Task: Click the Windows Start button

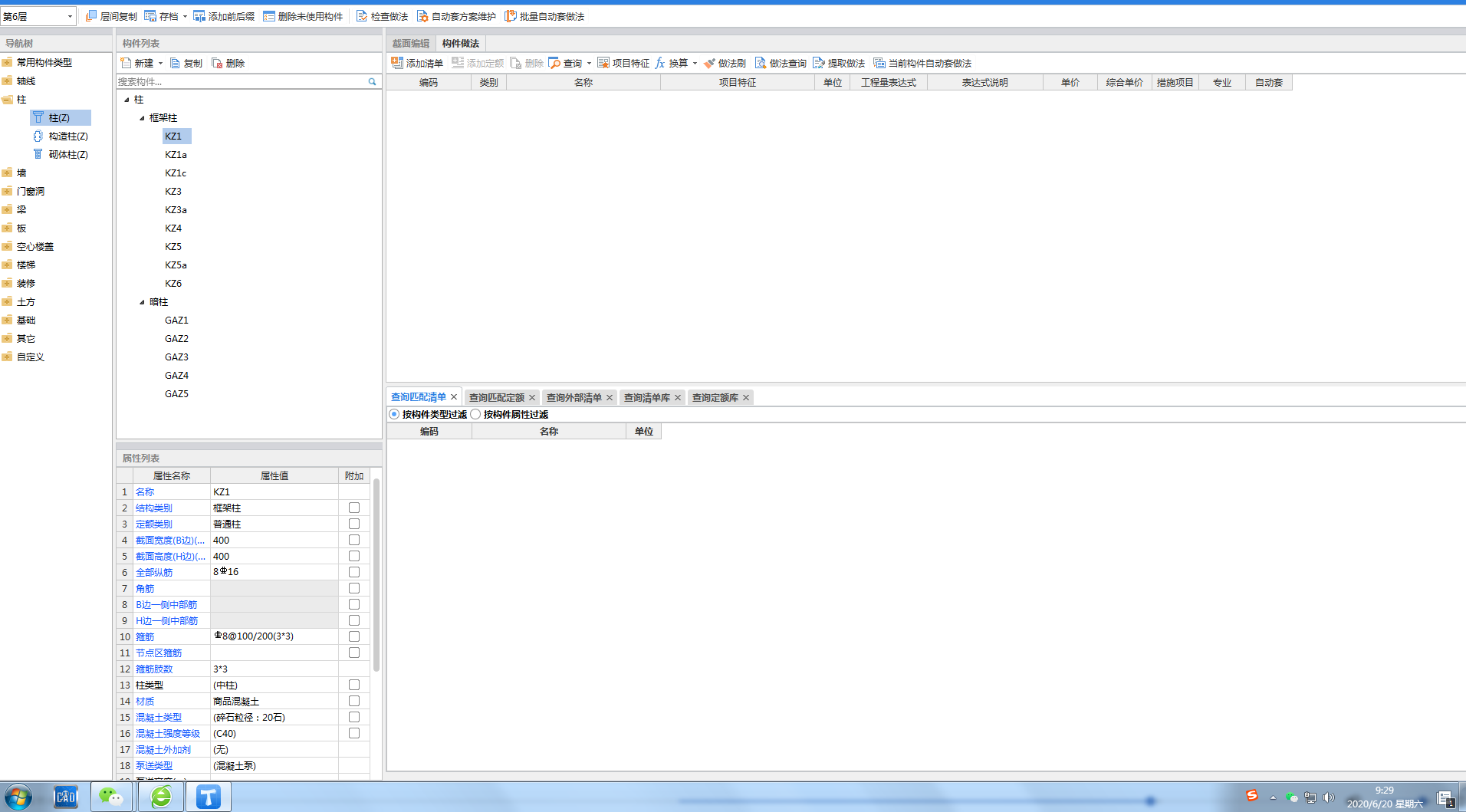Action: tap(18, 797)
